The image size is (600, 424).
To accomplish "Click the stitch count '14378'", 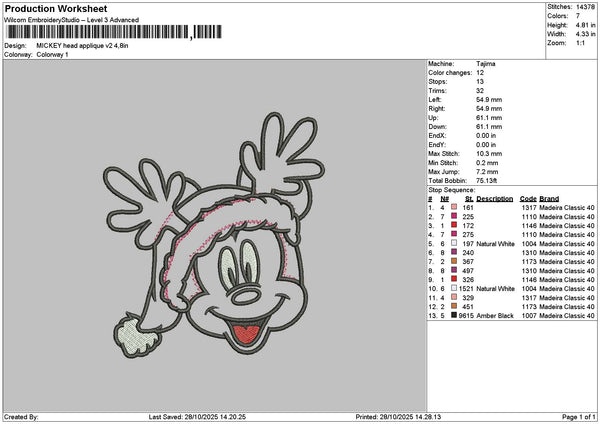I will click(x=585, y=7).
